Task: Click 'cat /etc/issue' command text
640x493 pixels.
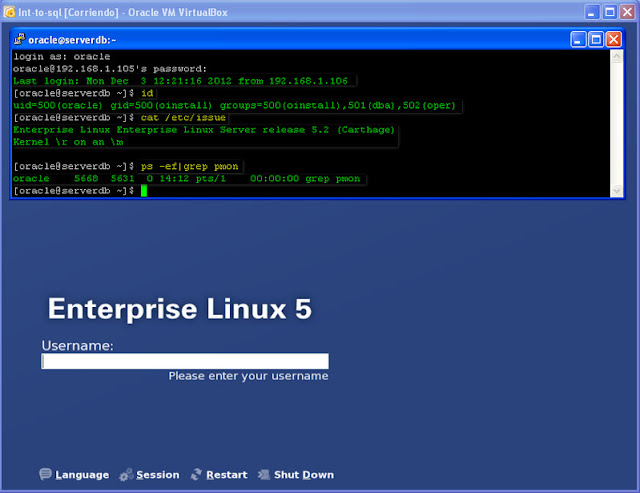Action: point(183,118)
